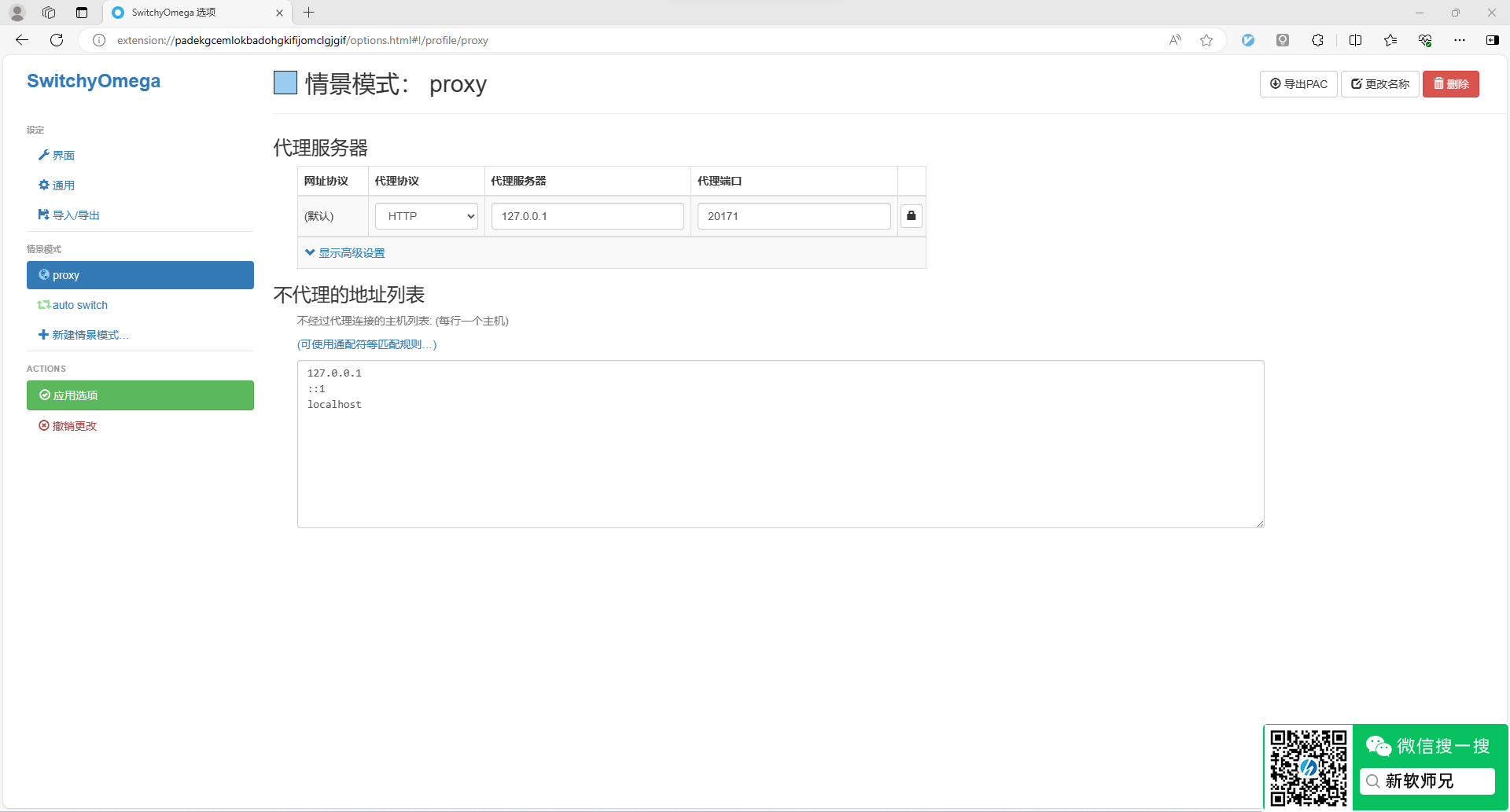
Task: Toggle the padlock beside the proxy port
Action: point(911,215)
